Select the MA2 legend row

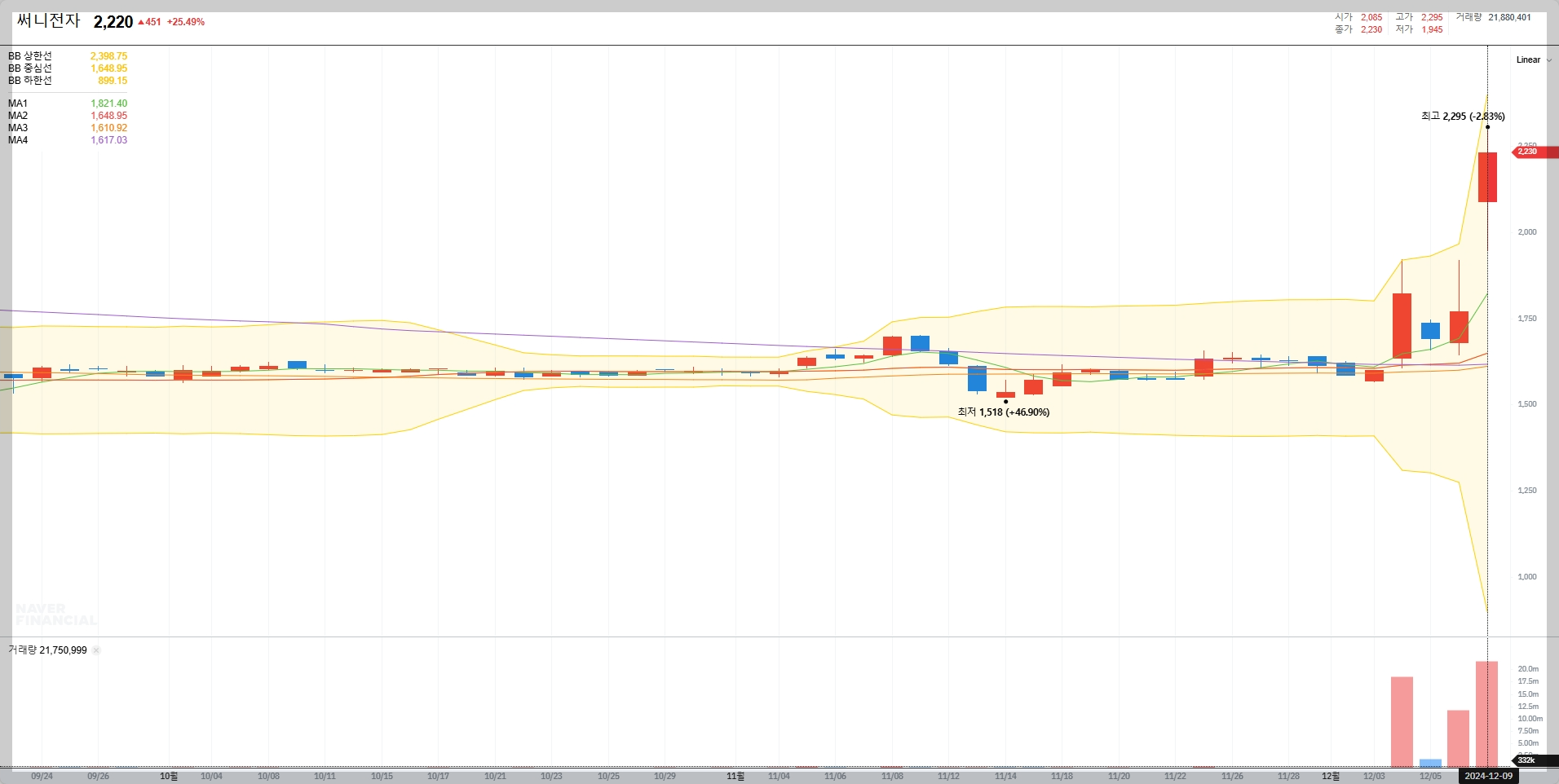[x=68, y=116]
